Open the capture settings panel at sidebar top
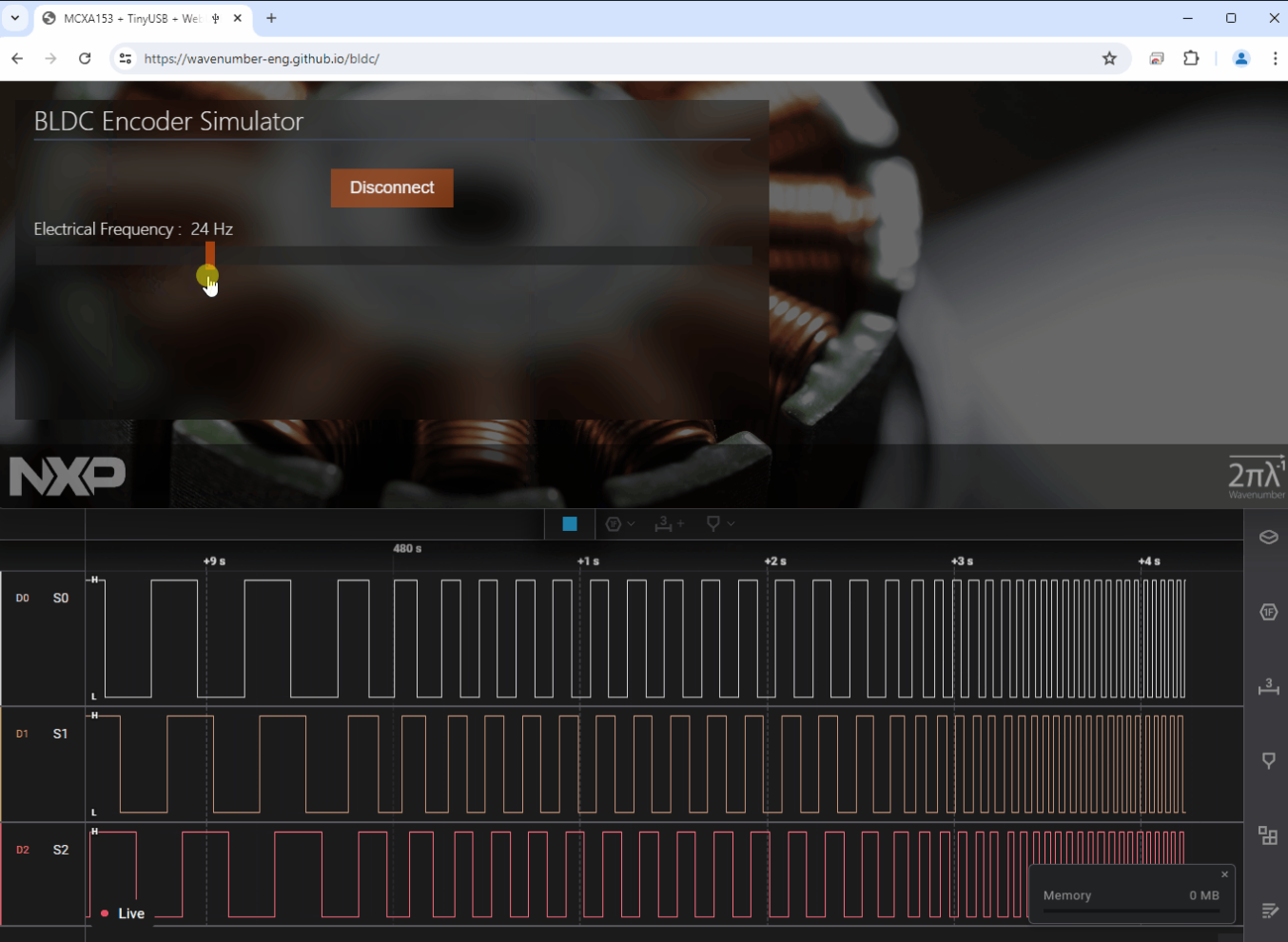Image resolution: width=1288 pixels, height=942 pixels. pos(1268,537)
